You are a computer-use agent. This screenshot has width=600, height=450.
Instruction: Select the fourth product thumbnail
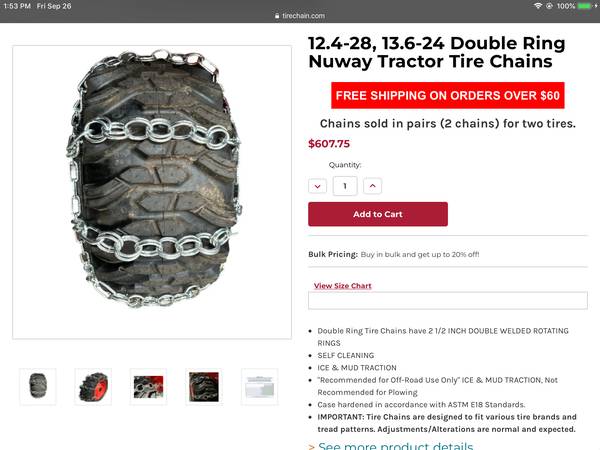(204, 386)
